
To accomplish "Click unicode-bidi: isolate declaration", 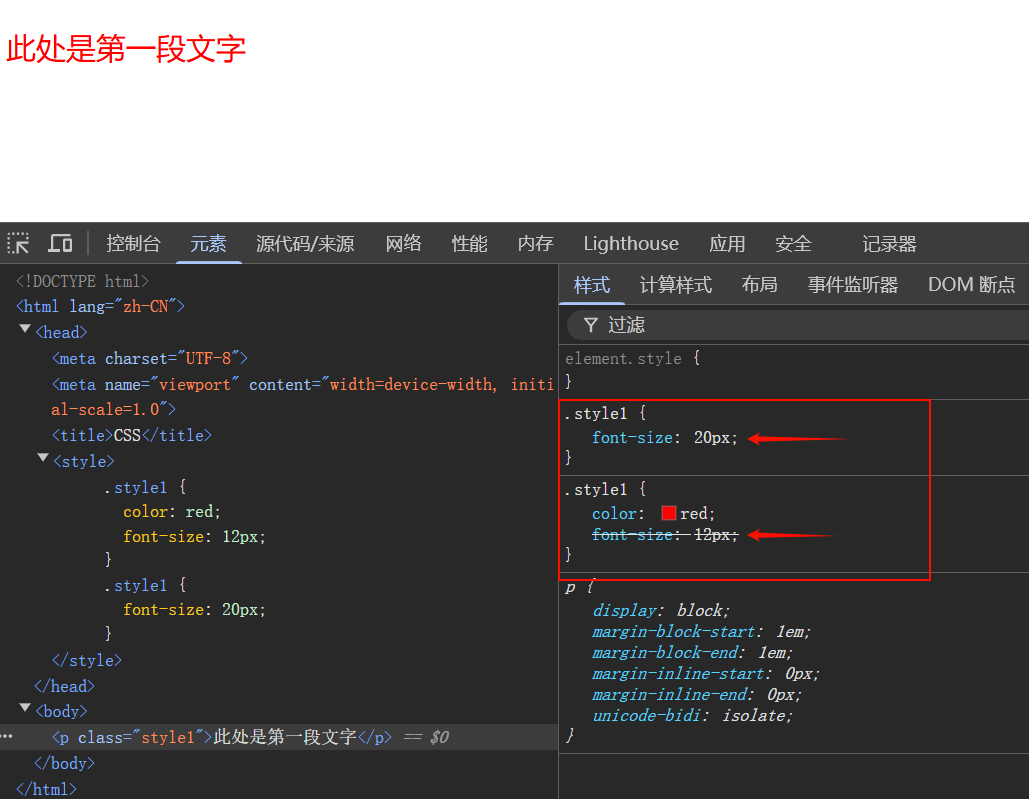I will [692, 716].
